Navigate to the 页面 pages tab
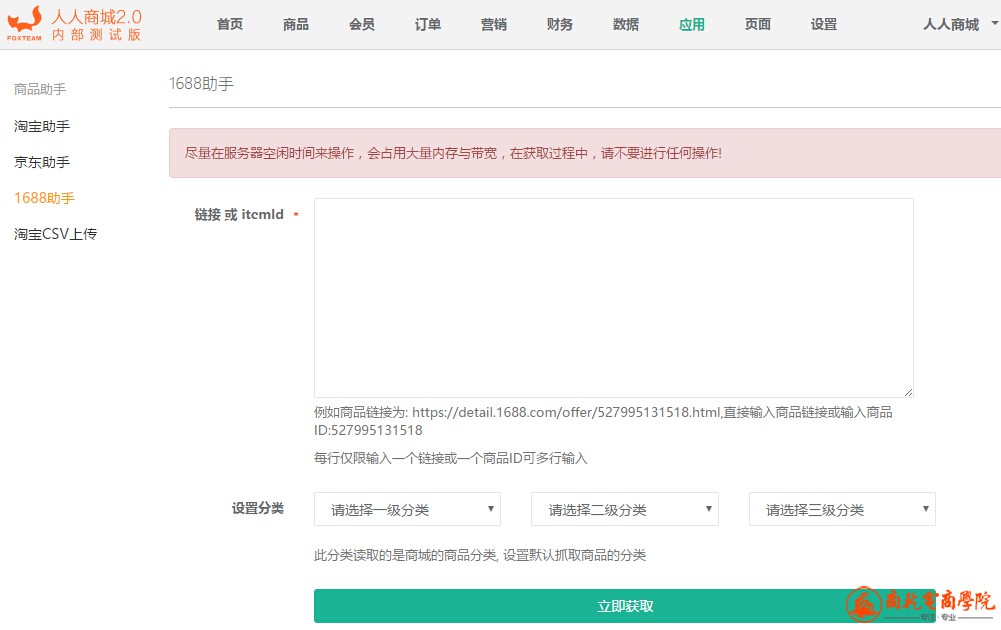Viewport: 1001px width, 630px height. pyautogui.click(x=758, y=24)
